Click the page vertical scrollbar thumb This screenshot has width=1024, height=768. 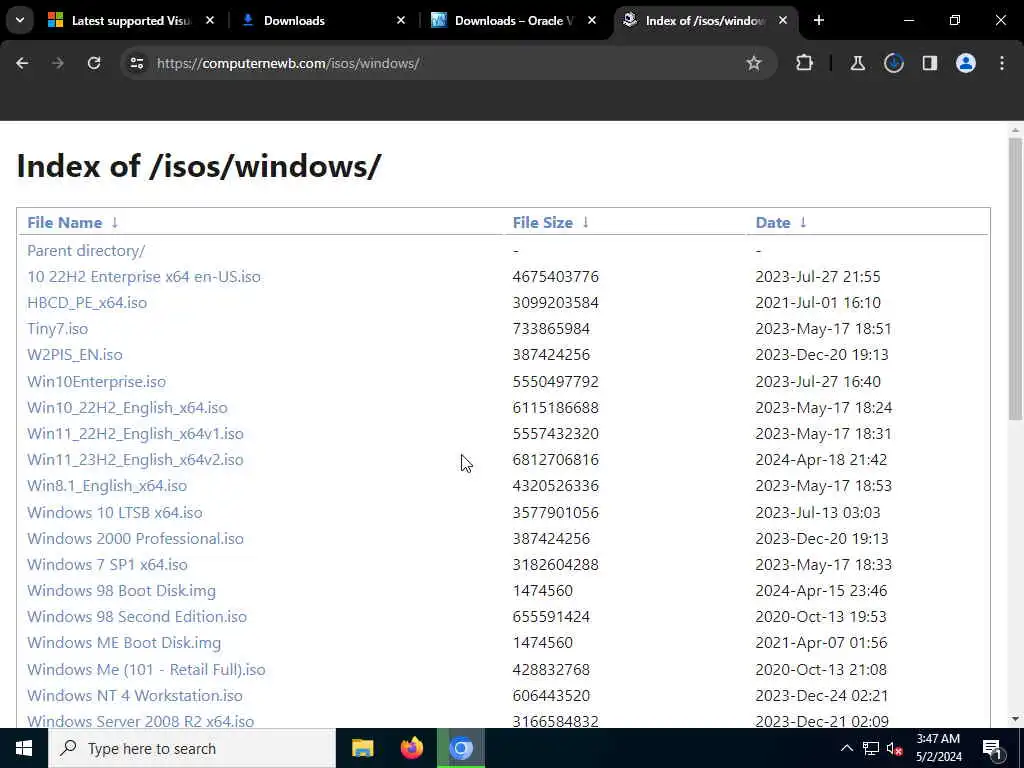[1015, 278]
